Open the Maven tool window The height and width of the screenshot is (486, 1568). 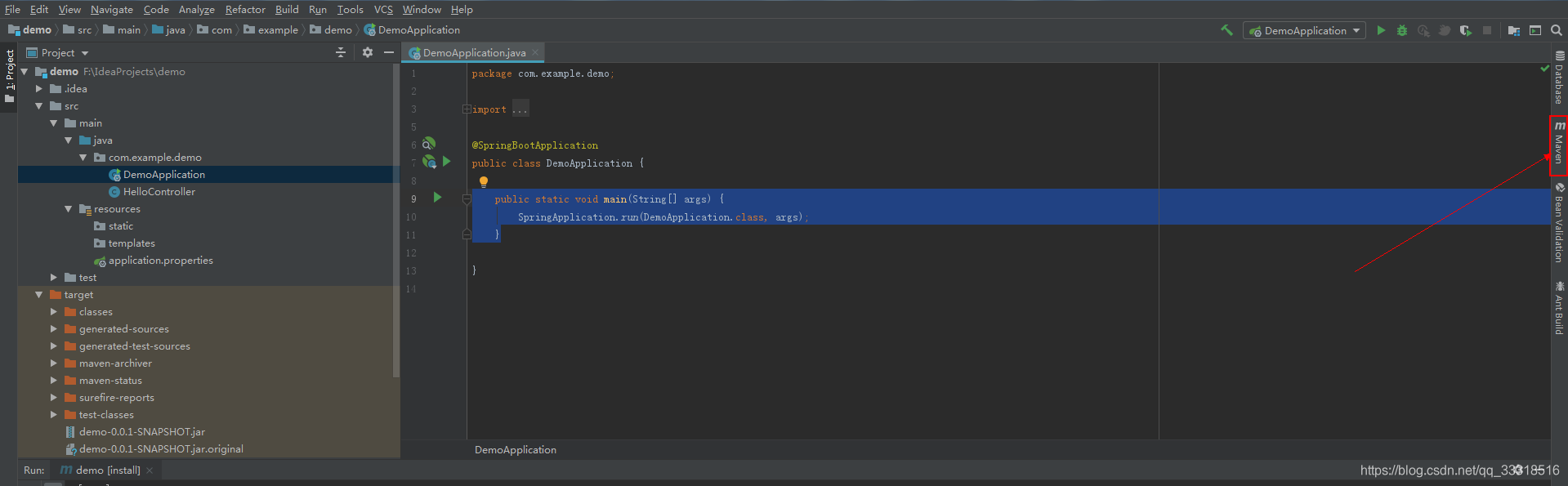pyautogui.click(x=1559, y=145)
